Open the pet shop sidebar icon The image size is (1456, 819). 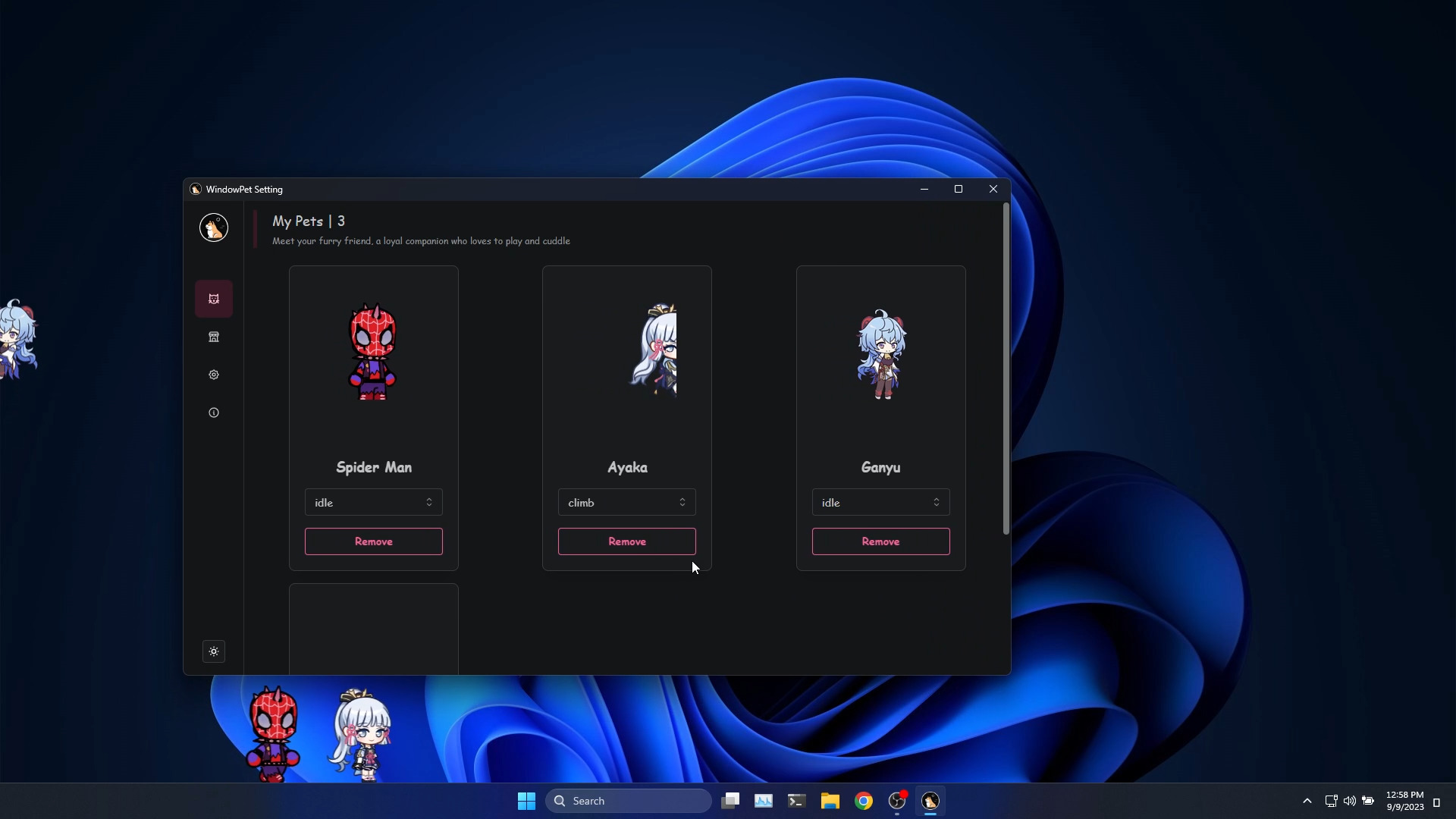214,337
